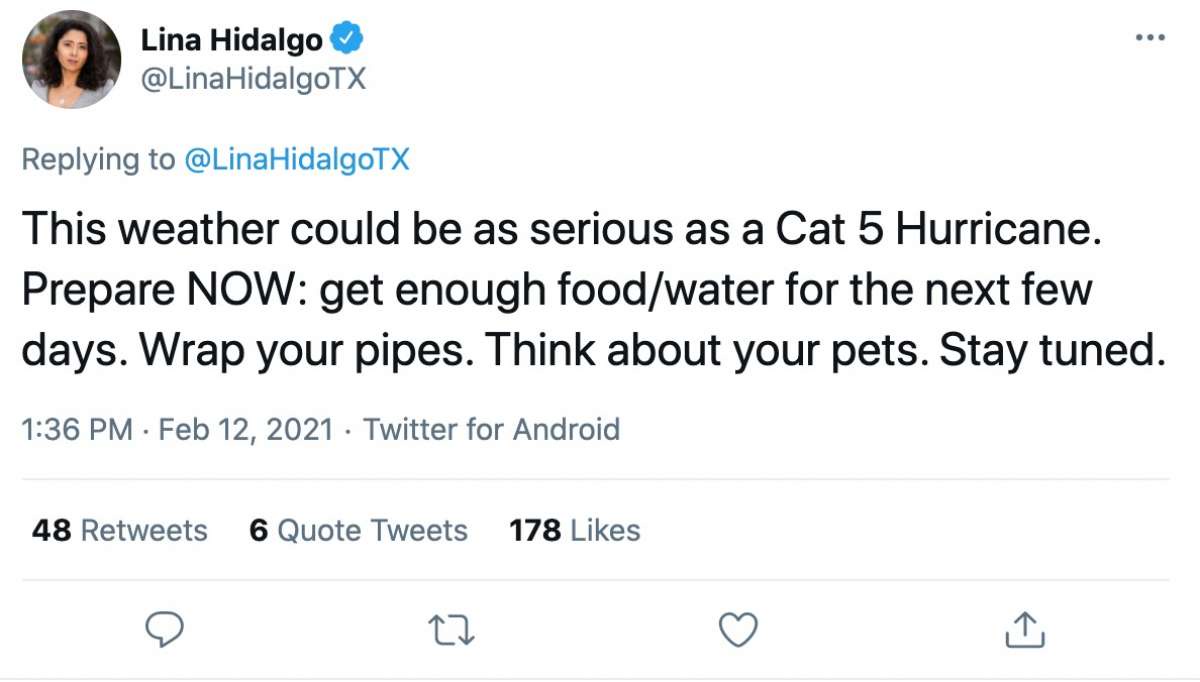Click the 1:36 PM timestamp
1200x682 pixels.
point(76,430)
